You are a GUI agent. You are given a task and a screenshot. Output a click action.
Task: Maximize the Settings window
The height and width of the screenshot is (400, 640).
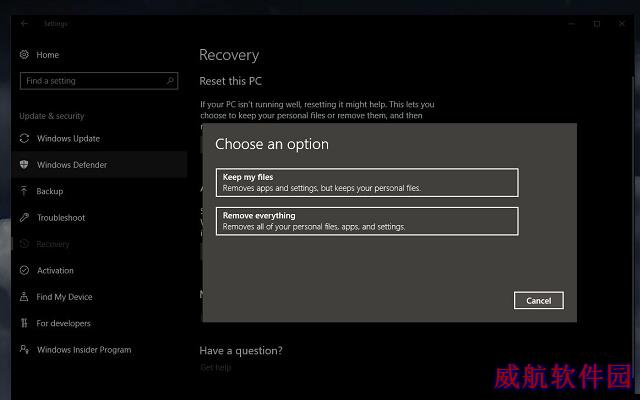597,24
